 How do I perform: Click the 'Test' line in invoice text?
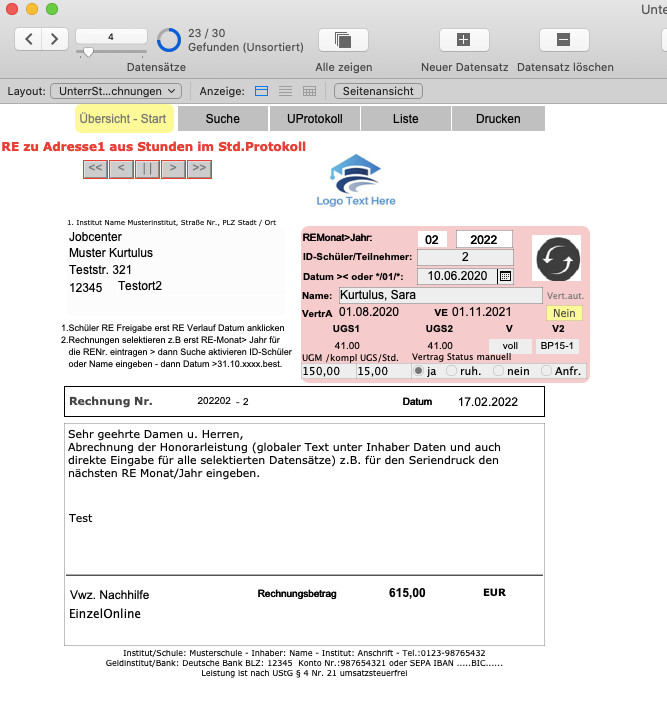(80, 518)
